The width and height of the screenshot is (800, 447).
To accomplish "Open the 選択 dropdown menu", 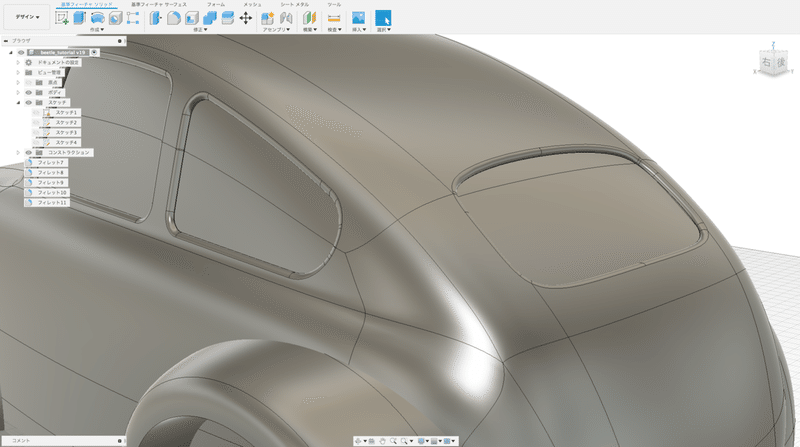I will (x=384, y=30).
